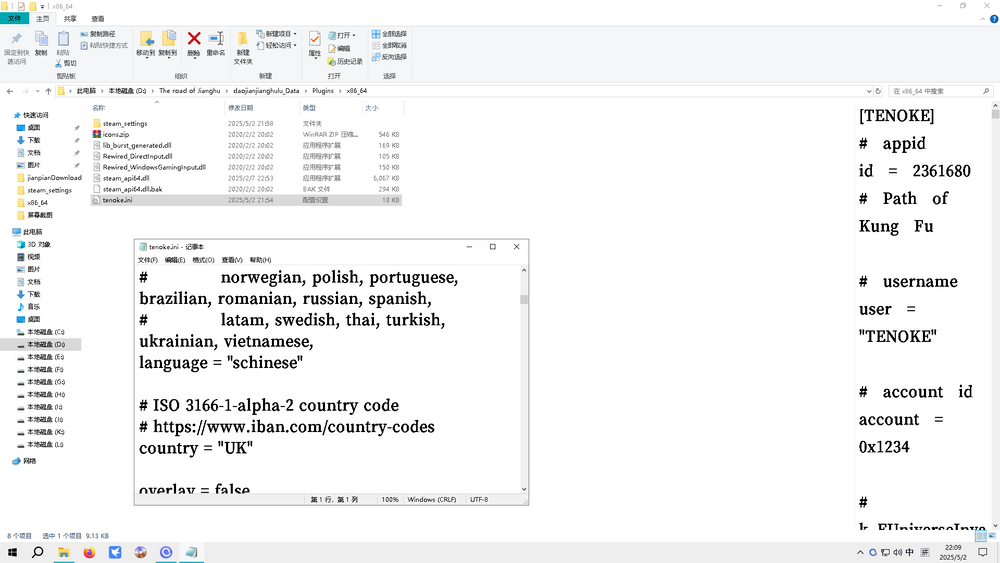Sort by the 名称 column header
The height and width of the screenshot is (563, 1000).
(x=98, y=108)
